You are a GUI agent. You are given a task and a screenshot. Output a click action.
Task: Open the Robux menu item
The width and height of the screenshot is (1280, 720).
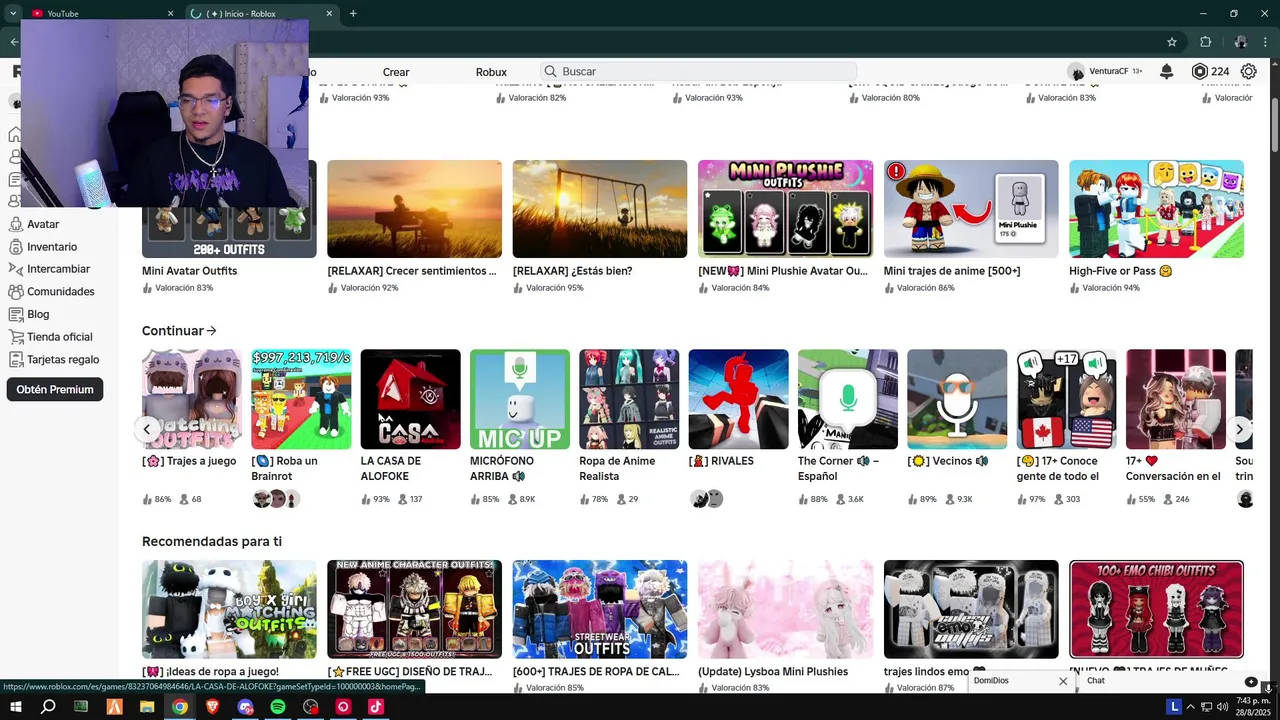pyautogui.click(x=491, y=72)
